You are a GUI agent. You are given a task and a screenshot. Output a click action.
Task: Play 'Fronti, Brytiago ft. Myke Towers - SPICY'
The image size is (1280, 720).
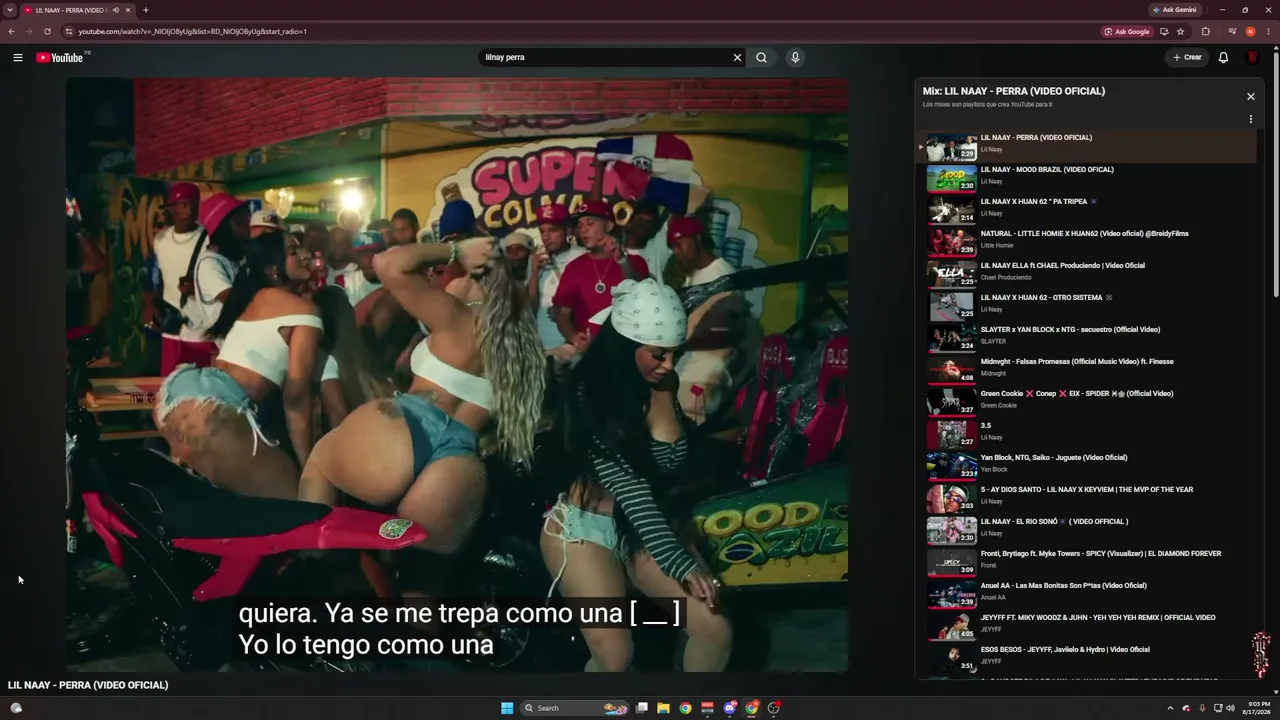click(1086, 562)
